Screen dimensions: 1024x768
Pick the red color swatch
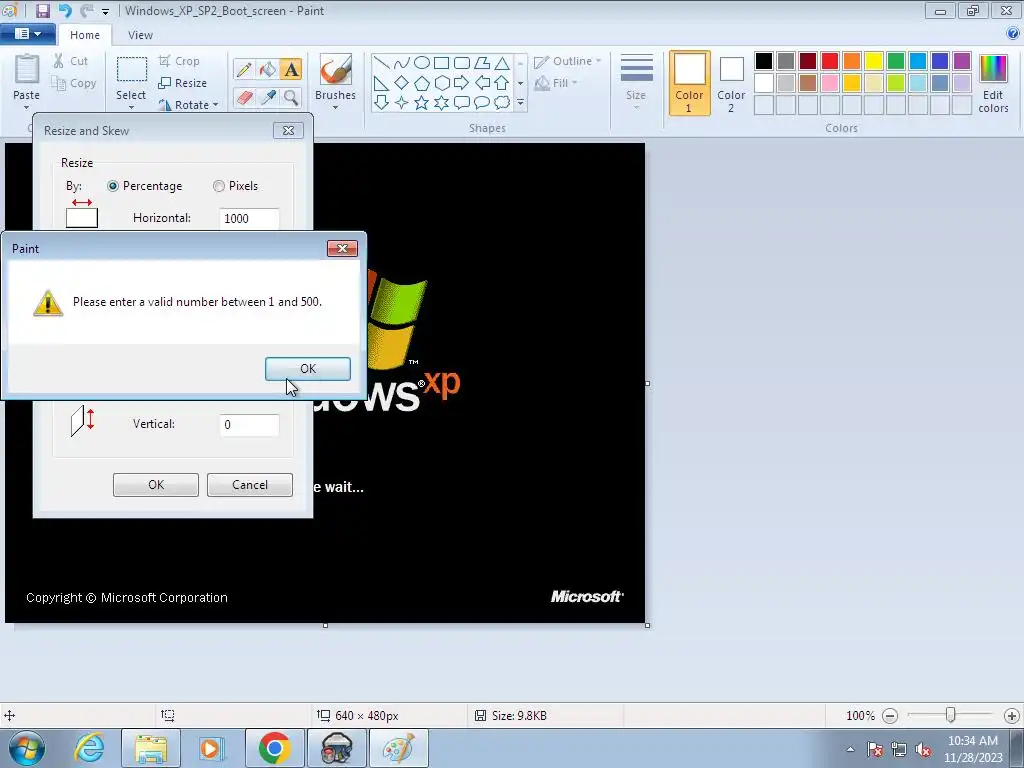[829, 61]
